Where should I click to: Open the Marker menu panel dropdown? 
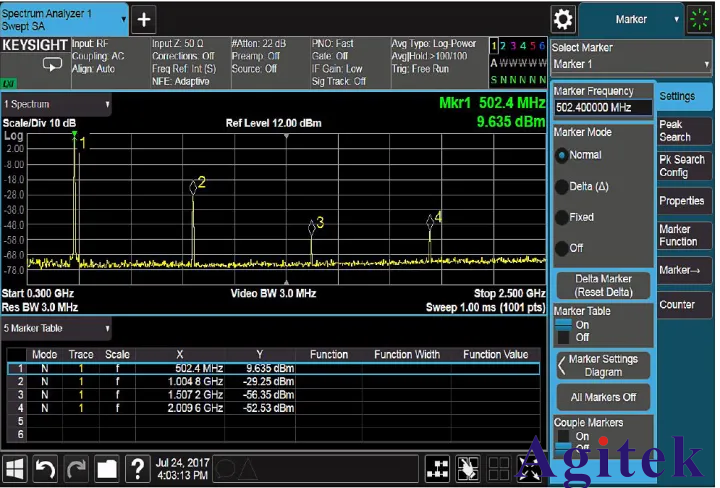tap(630, 19)
